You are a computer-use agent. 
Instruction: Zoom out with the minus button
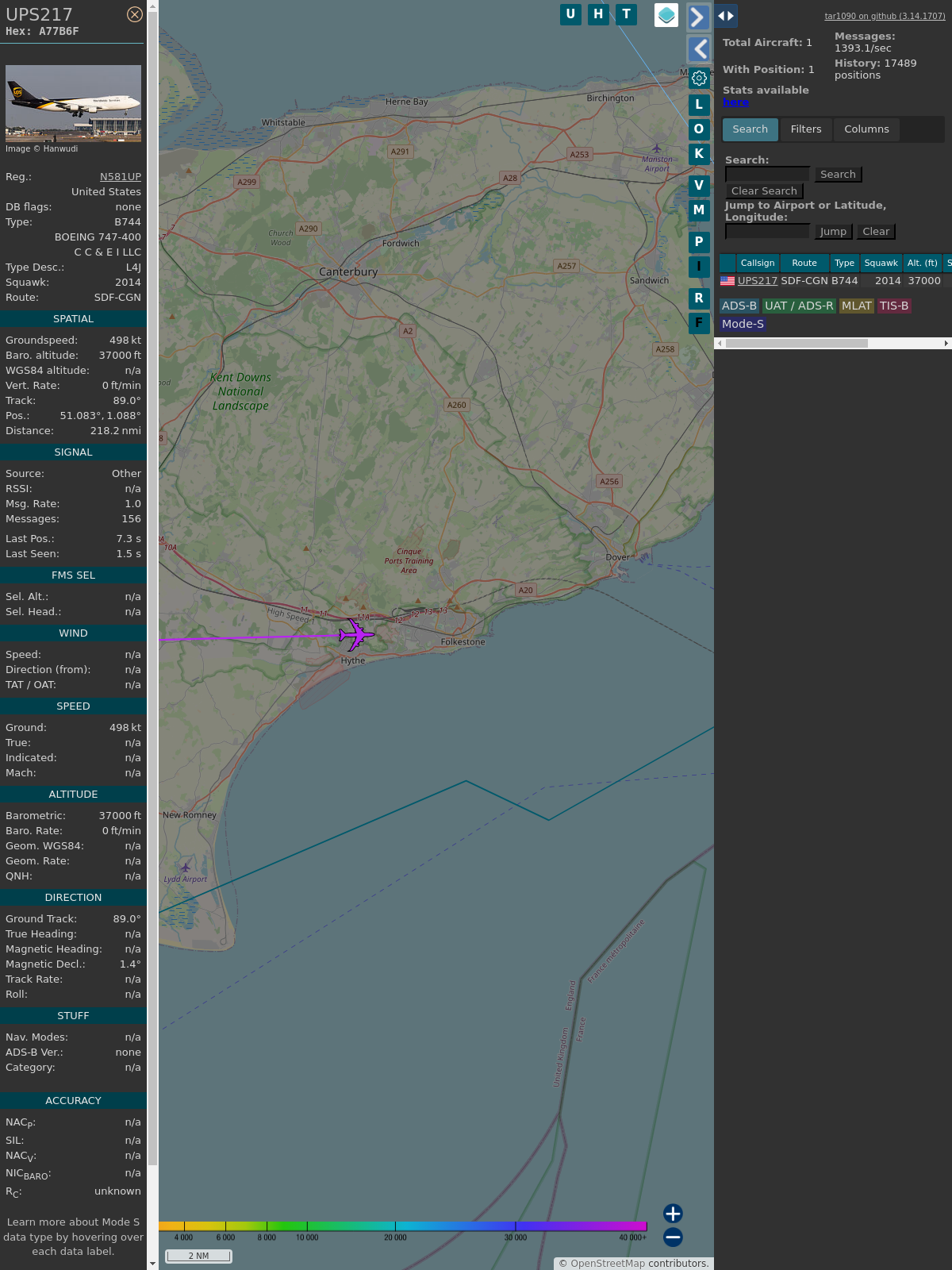[x=673, y=1237]
